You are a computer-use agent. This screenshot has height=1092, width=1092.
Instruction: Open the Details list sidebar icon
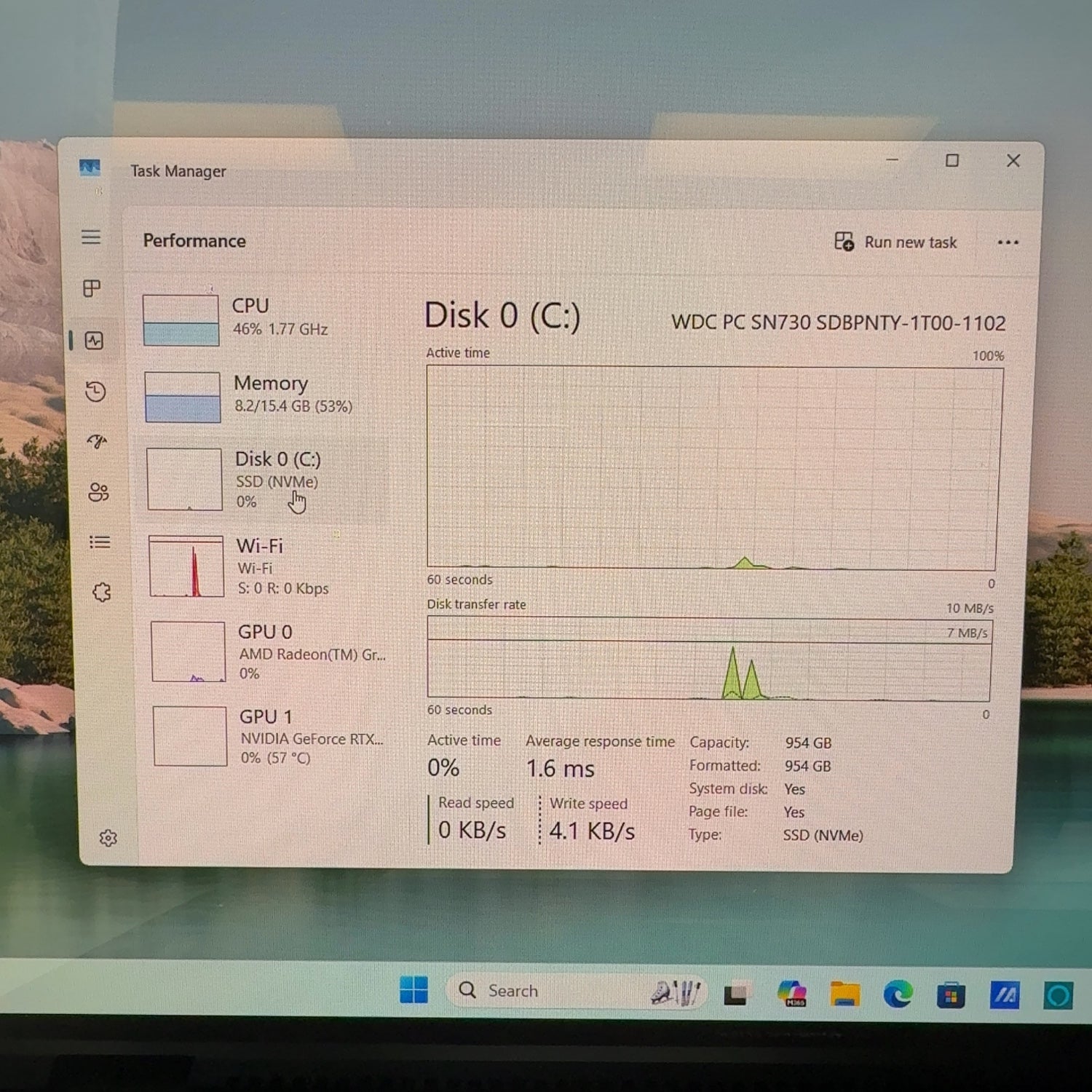[100, 542]
